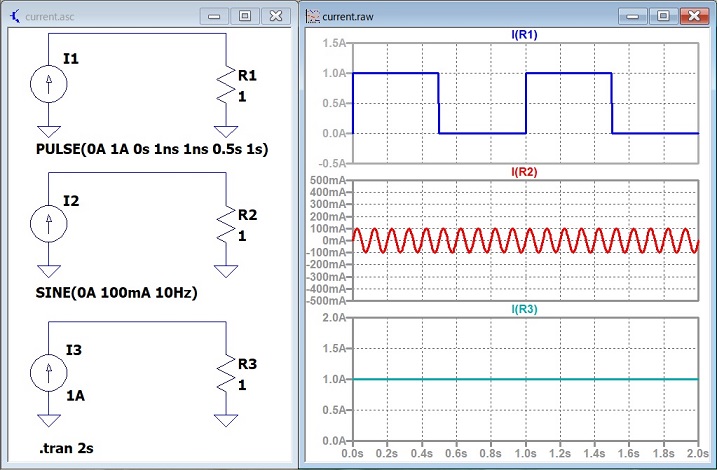Click the .tran 2s simulation directive

tap(66, 448)
